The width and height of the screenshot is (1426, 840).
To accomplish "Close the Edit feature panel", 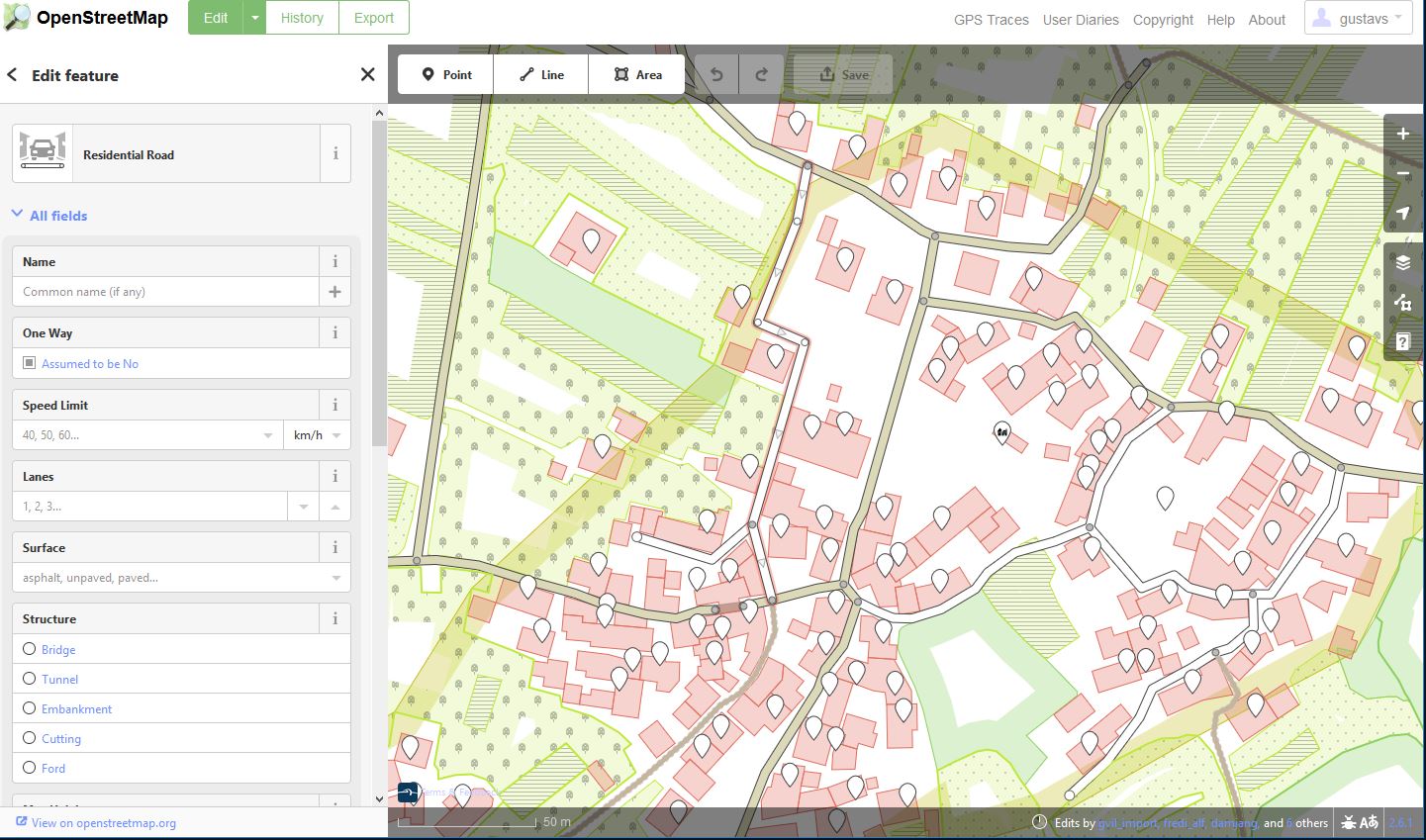I will pyautogui.click(x=367, y=74).
